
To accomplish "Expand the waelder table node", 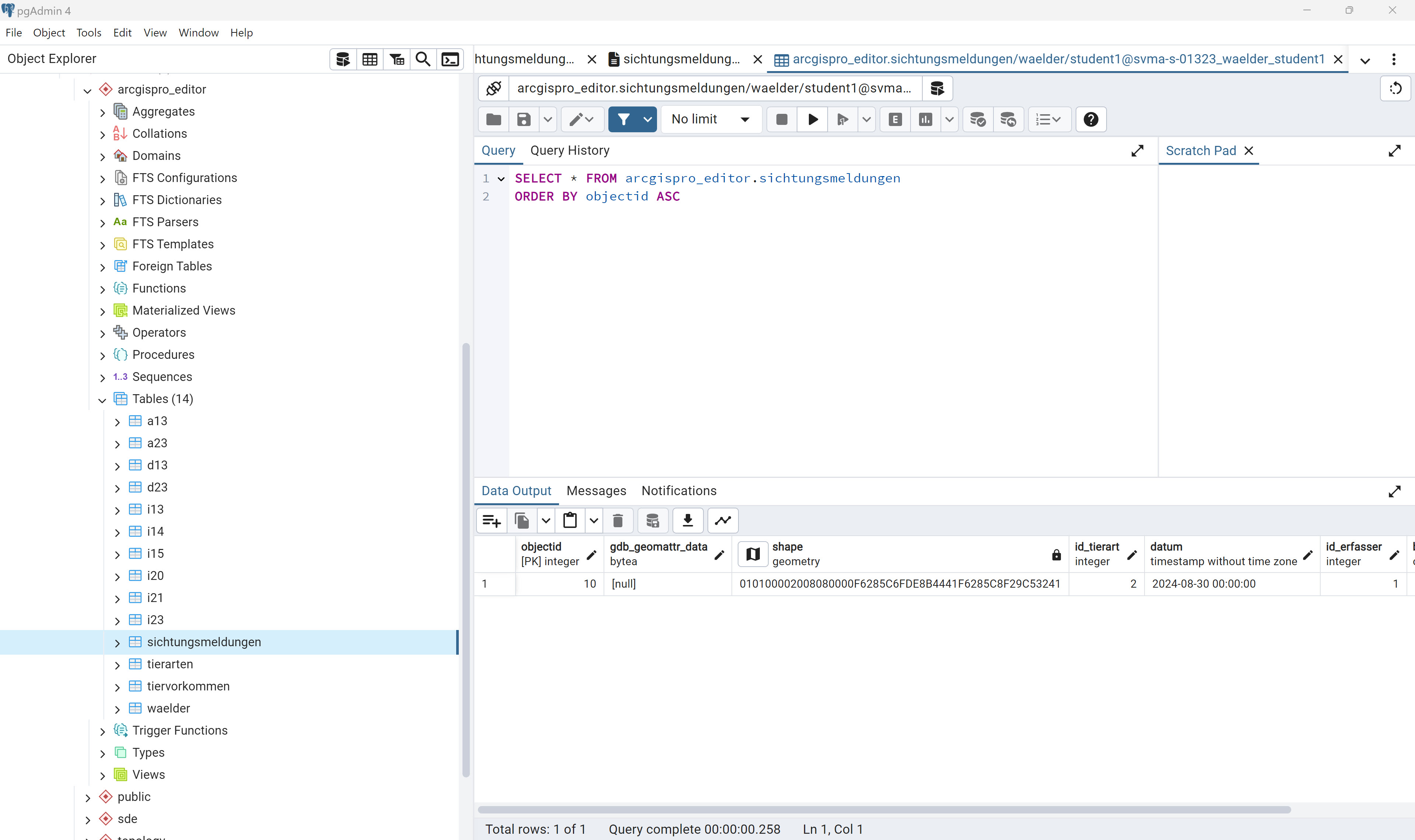I will (x=117, y=709).
